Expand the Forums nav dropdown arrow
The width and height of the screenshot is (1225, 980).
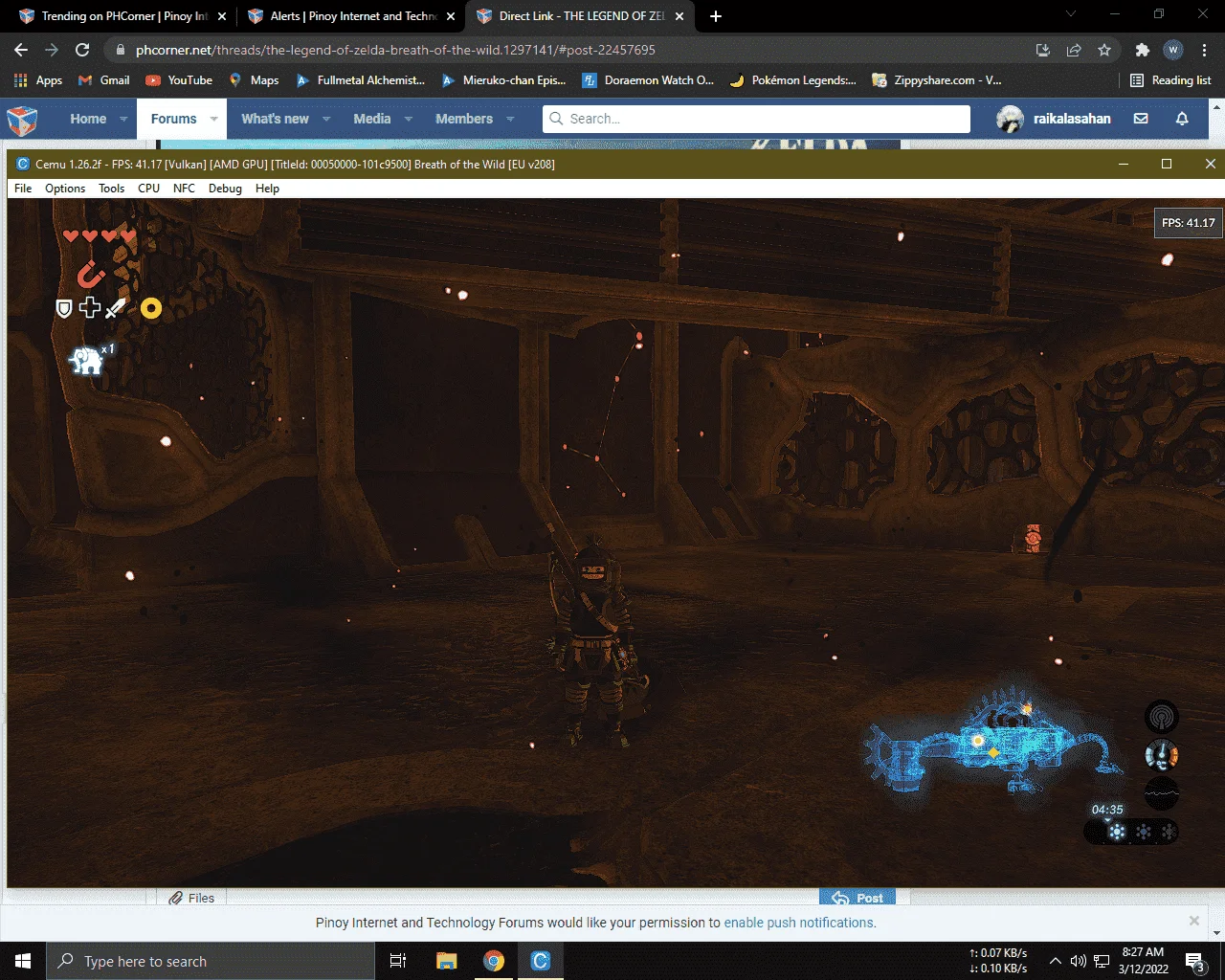213,119
